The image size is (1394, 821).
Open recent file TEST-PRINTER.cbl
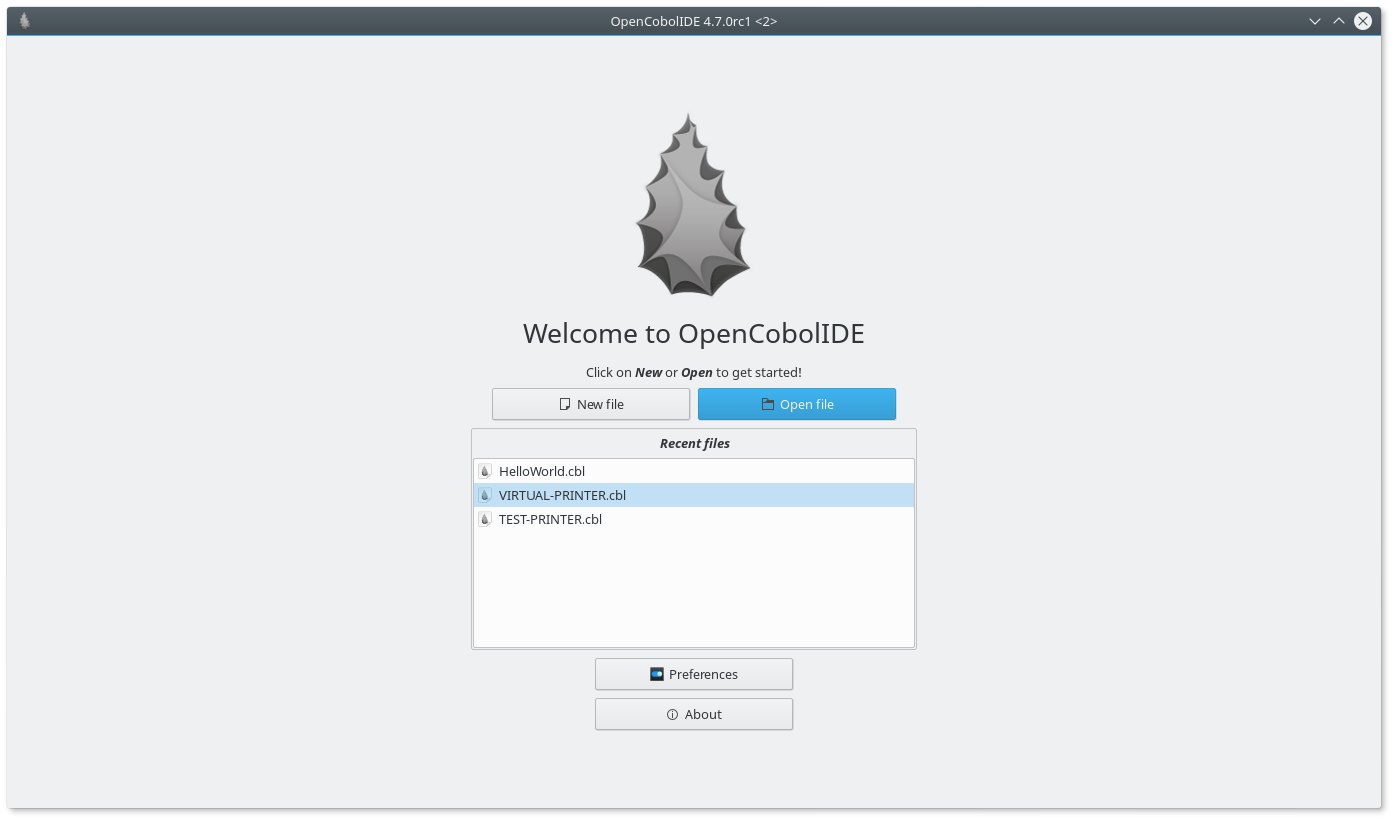tap(694, 519)
